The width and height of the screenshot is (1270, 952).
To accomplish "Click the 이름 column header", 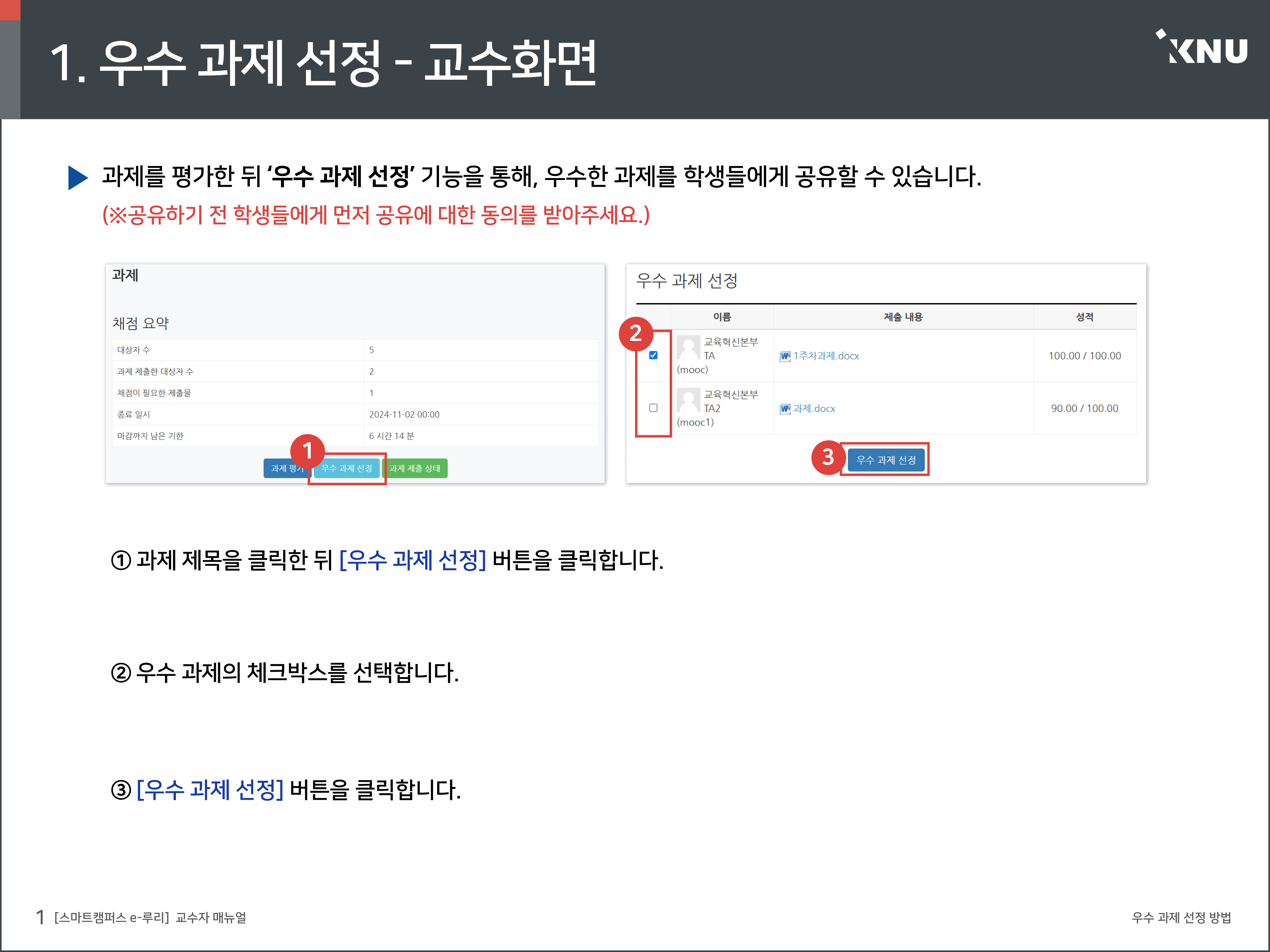I will (722, 317).
